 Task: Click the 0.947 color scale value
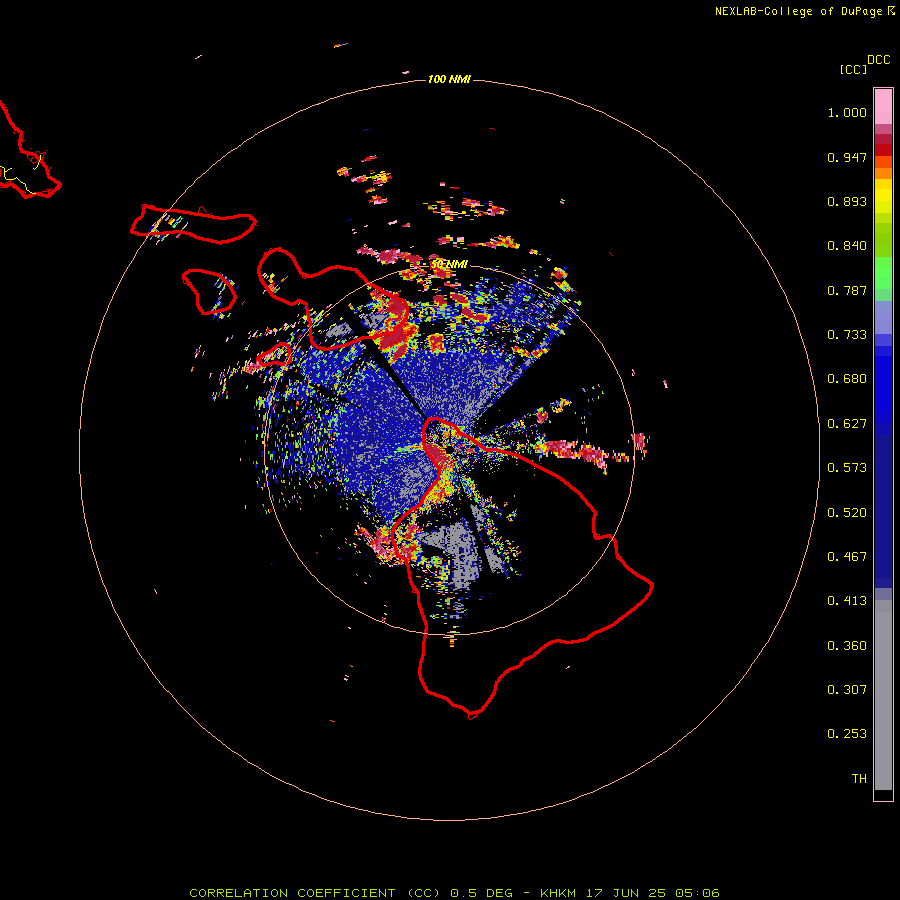[847, 157]
